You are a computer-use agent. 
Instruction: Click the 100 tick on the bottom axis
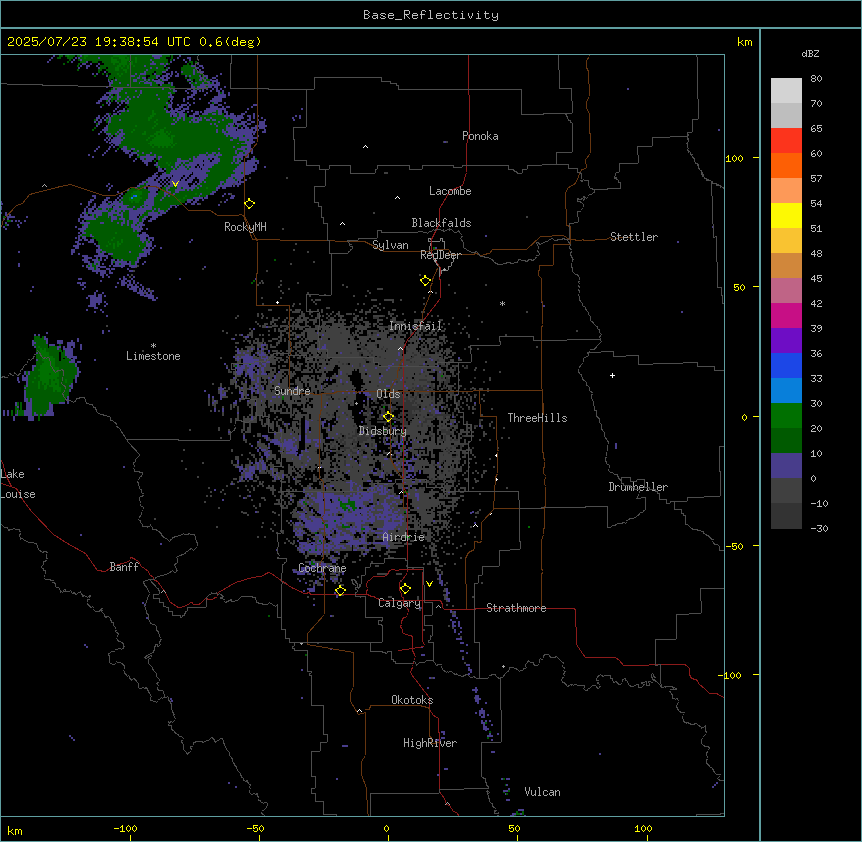643,828
